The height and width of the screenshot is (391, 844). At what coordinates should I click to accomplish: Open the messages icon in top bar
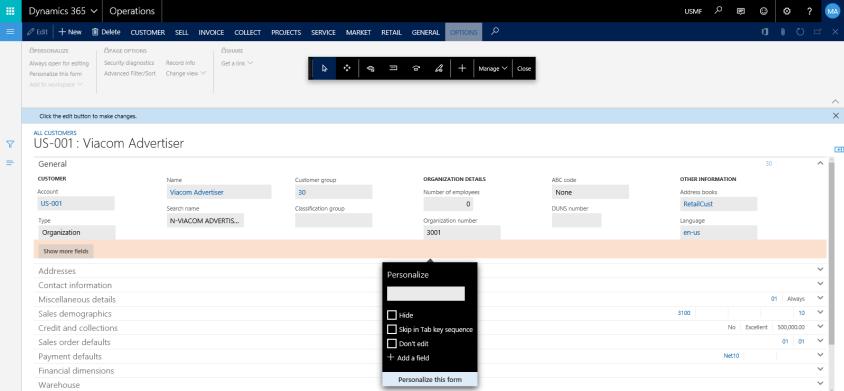(x=741, y=11)
